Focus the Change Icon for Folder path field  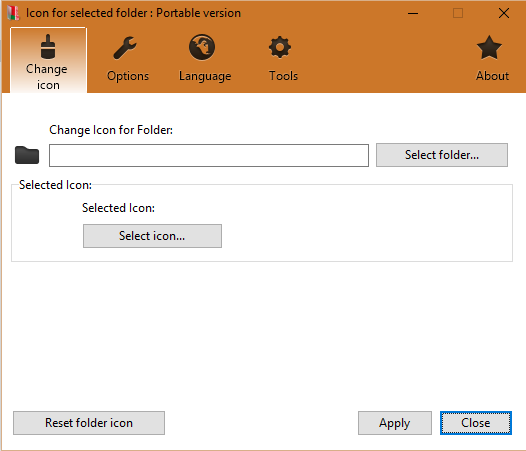click(209, 155)
